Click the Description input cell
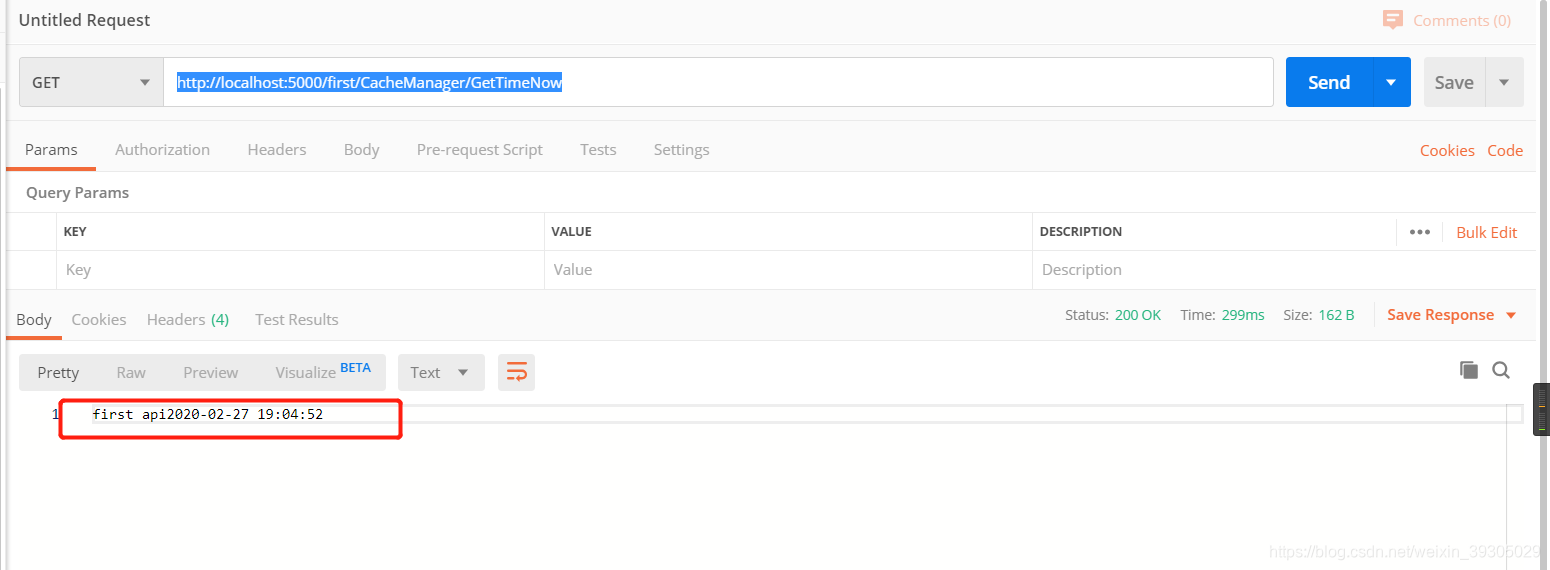 click(1284, 270)
